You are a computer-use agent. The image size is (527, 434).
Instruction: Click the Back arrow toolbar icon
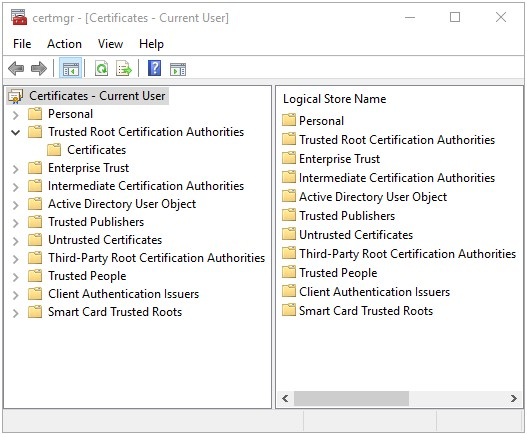16,69
